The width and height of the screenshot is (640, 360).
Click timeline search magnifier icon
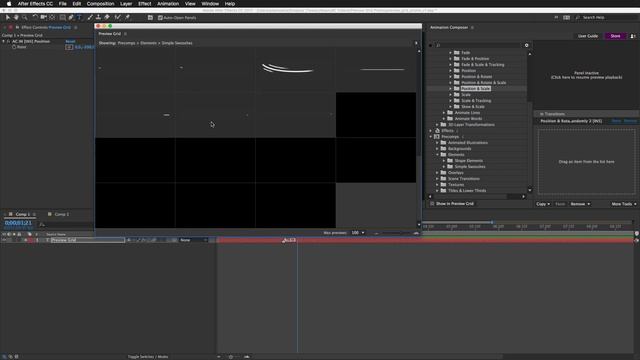point(42,224)
